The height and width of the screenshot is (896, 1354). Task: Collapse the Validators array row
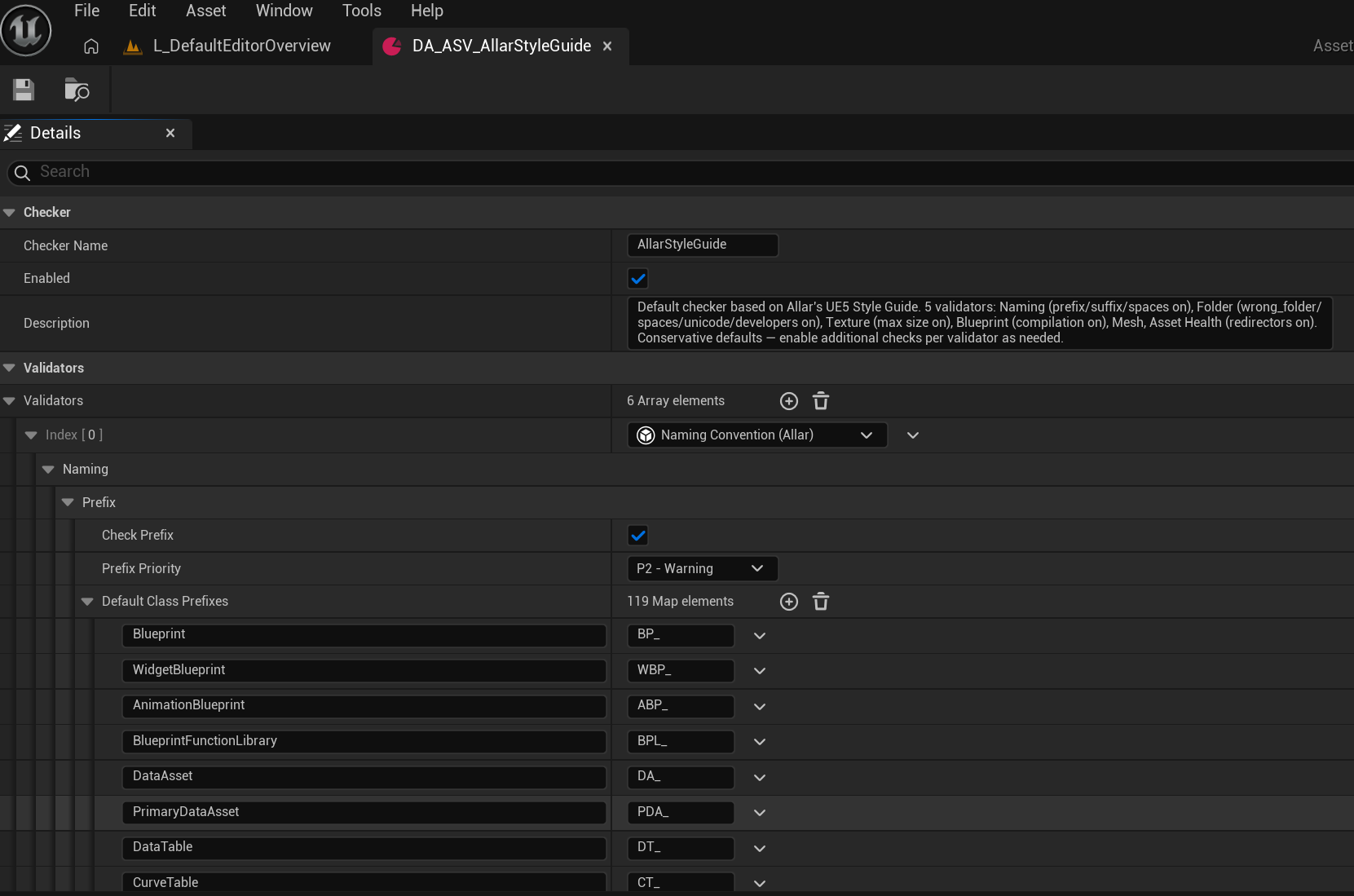[x=10, y=401]
